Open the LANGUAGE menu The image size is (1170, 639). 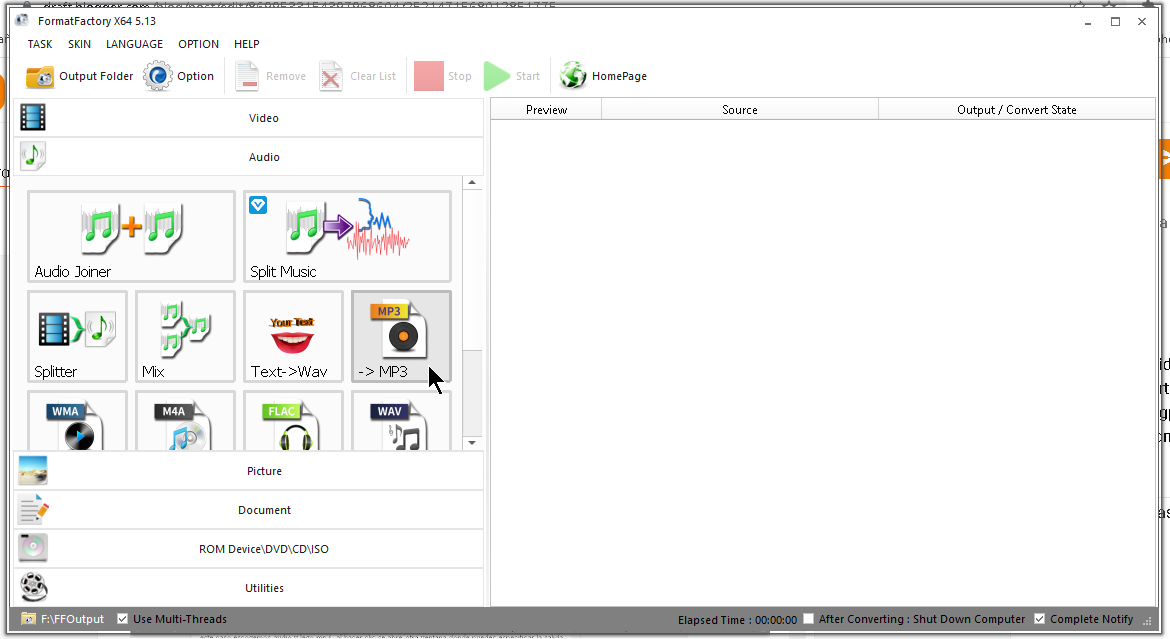pyautogui.click(x=134, y=44)
